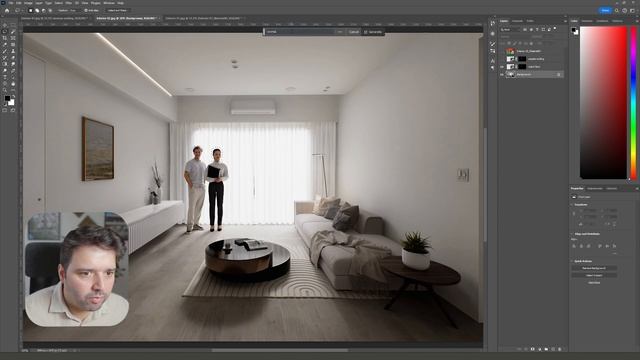
Task: Toggle Quick Mask mode icon
Action: (4, 110)
